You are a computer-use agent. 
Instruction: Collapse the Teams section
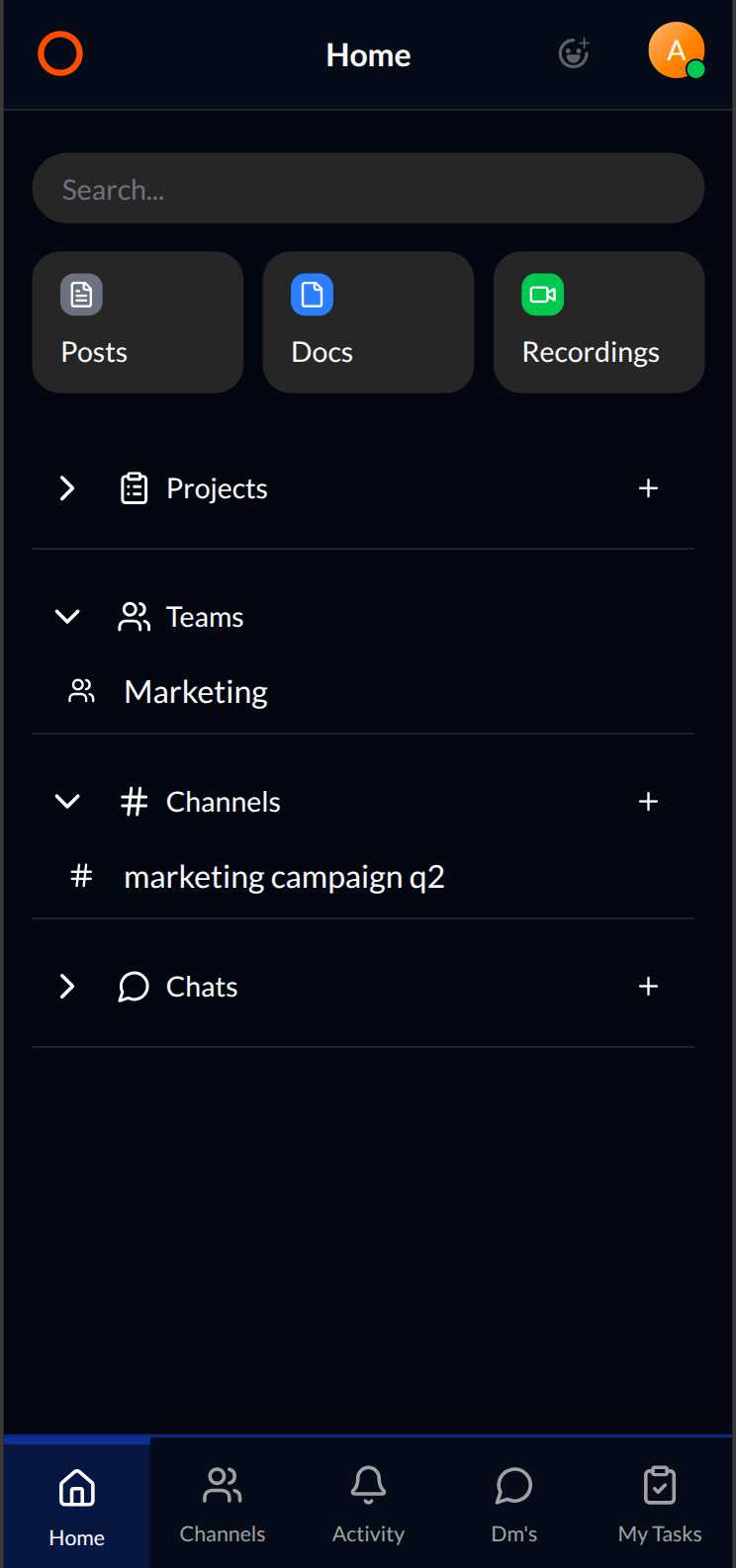pos(67,616)
